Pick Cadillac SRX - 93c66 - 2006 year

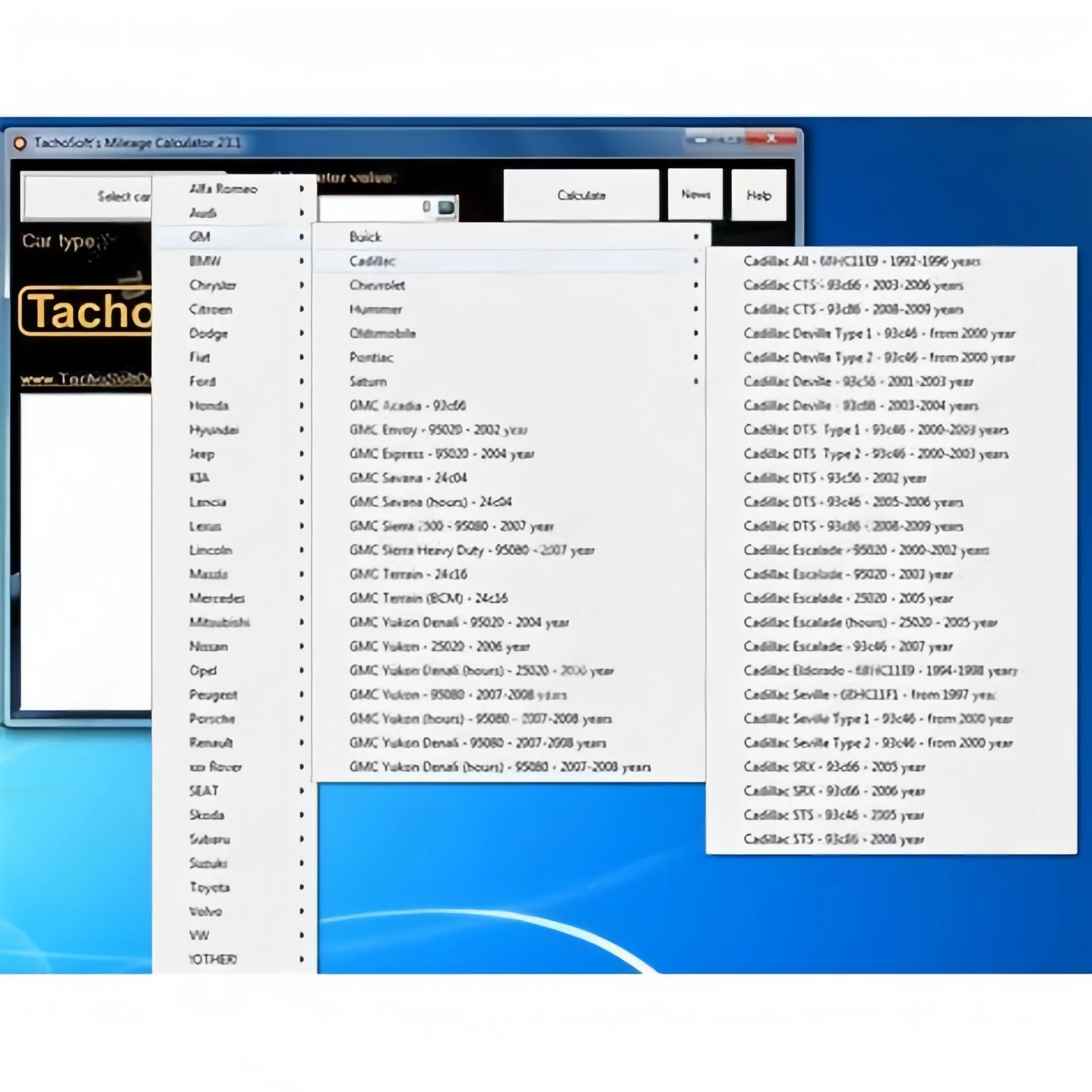tap(892, 791)
